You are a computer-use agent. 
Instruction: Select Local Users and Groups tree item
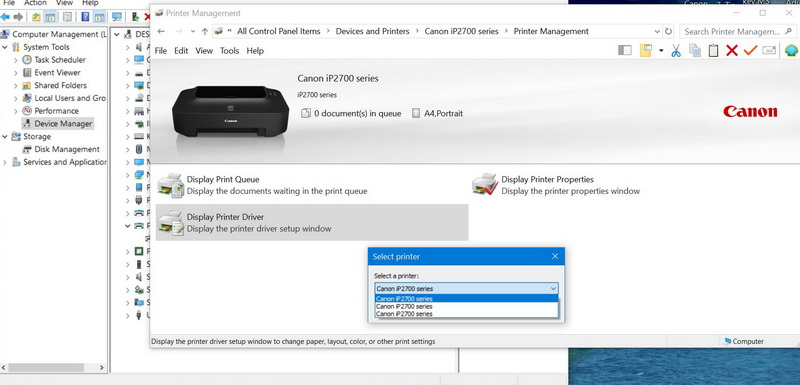coord(70,98)
